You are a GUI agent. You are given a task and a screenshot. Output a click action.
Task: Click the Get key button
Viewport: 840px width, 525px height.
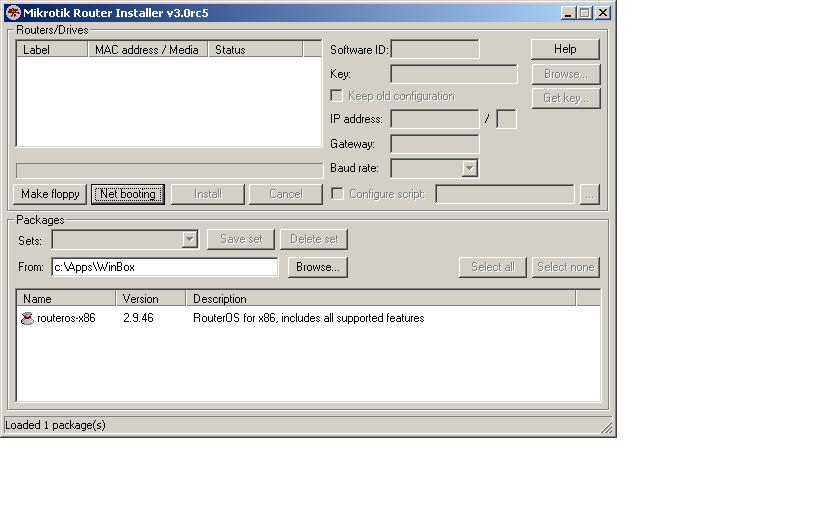click(x=566, y=98)
